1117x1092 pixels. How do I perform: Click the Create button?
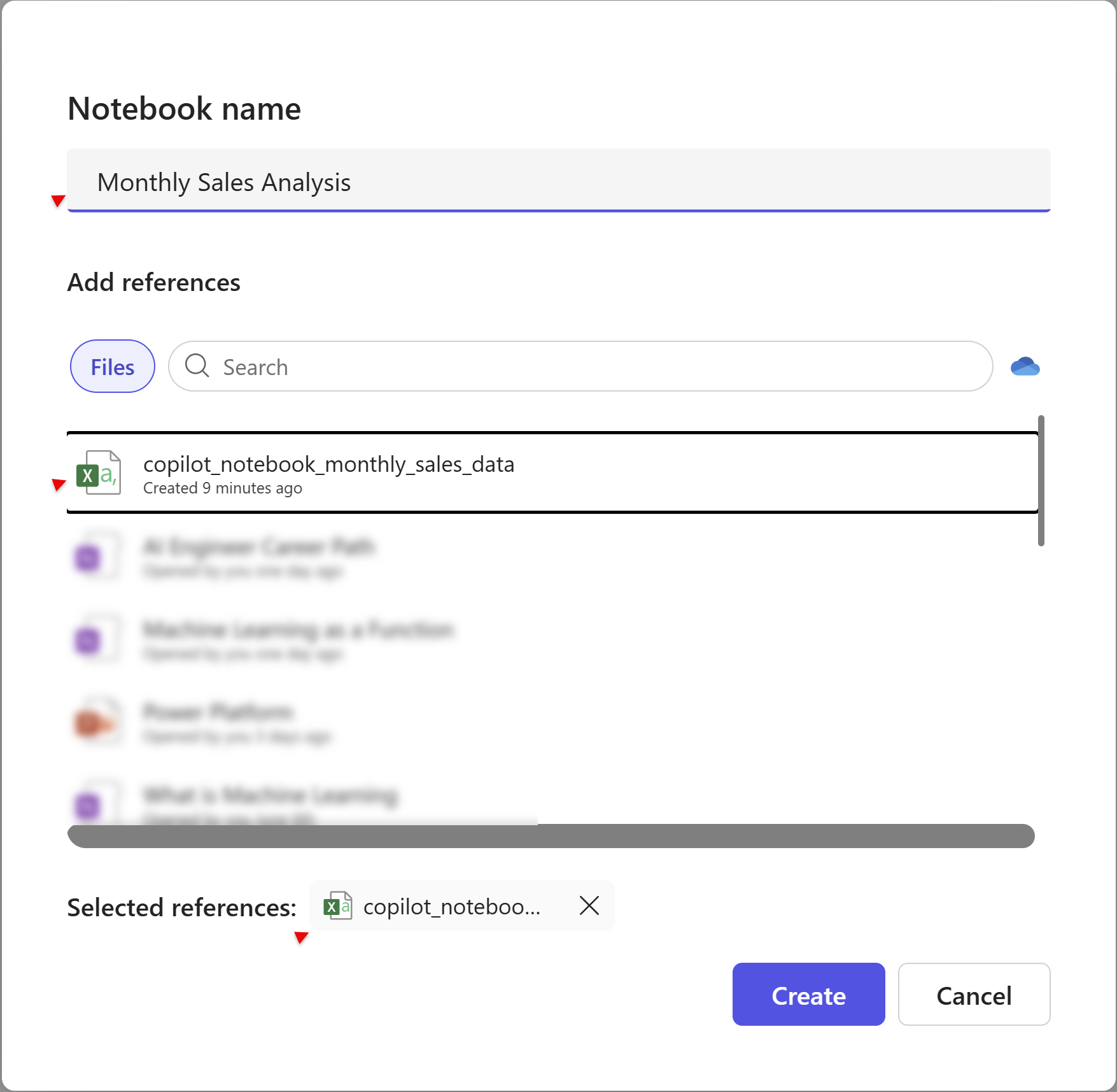(x=808, y=995)
